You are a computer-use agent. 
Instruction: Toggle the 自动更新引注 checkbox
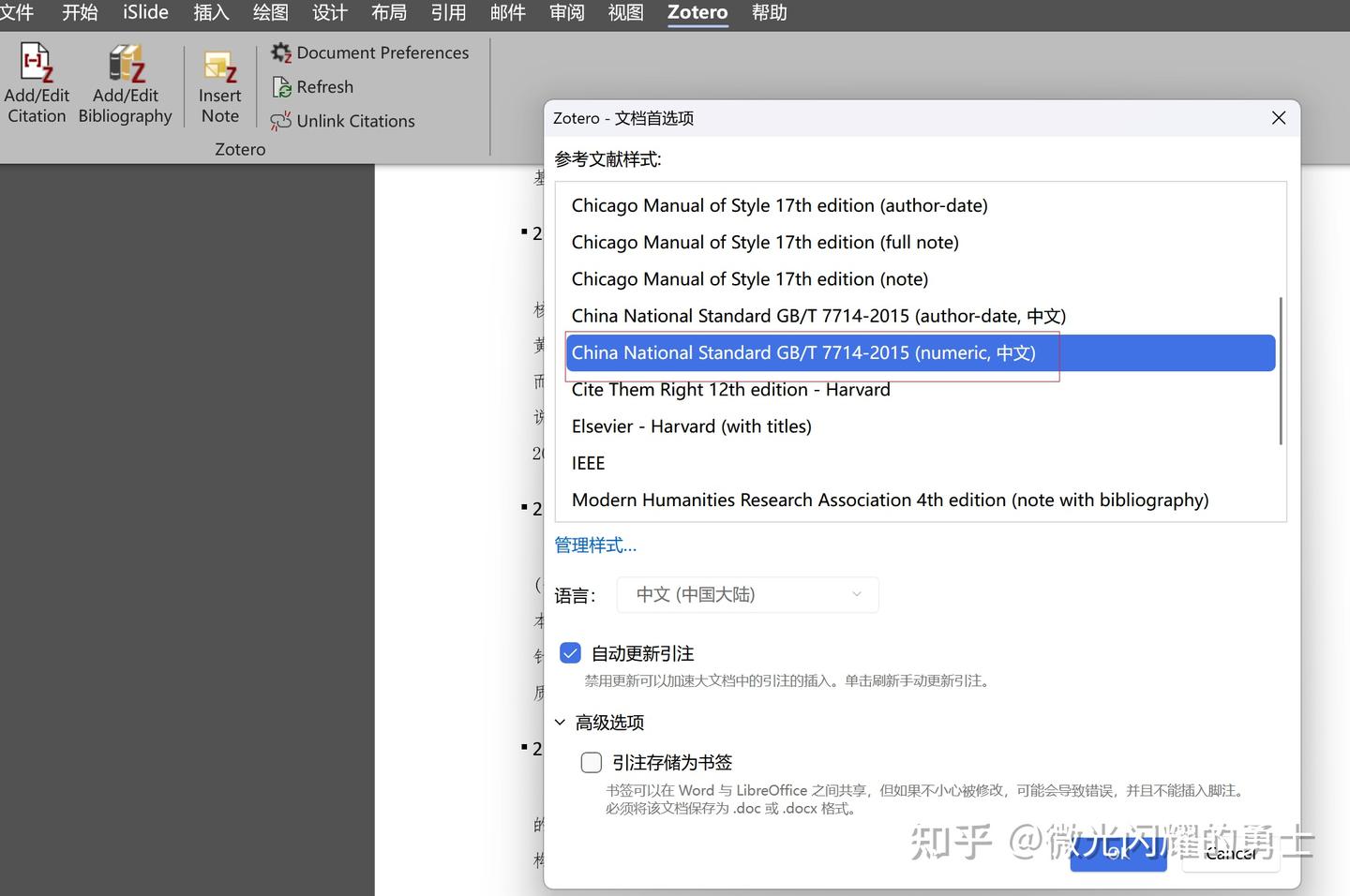pos(570,653)
